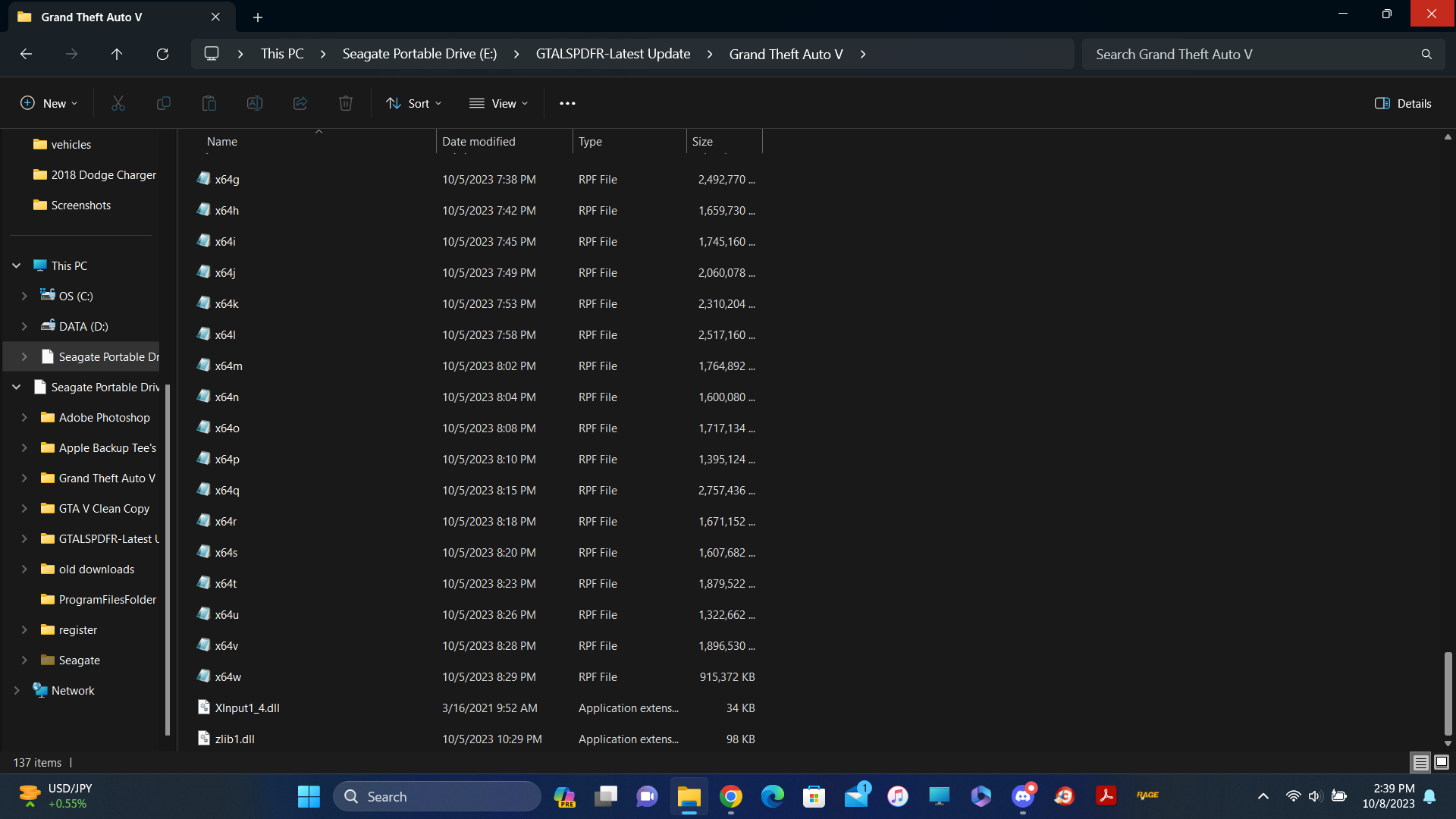The image size is (1456, 819).
Task: Collapse the This PC tree node
Action: pos(16,265)
